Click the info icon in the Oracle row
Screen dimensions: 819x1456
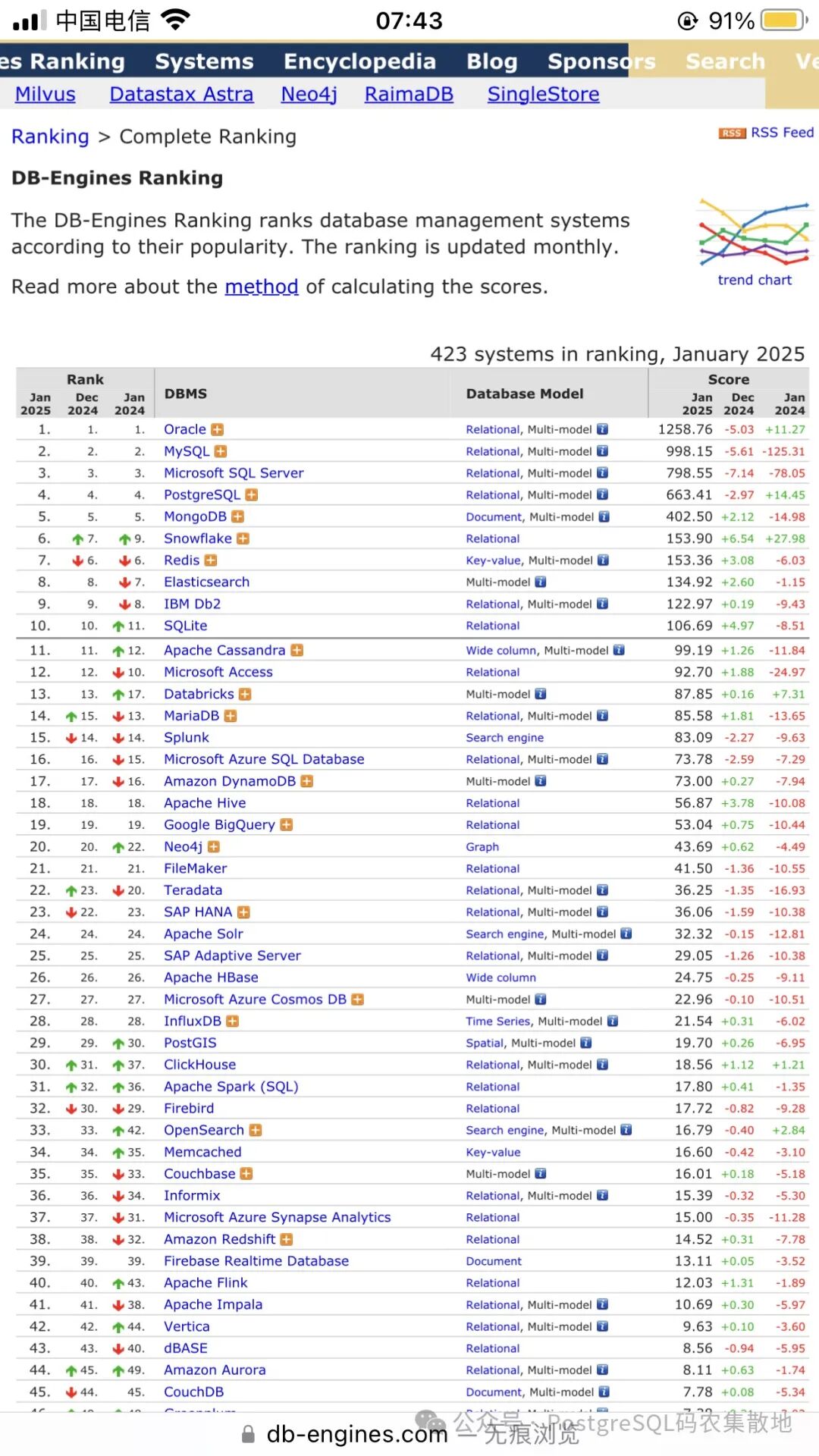point(603,429)
